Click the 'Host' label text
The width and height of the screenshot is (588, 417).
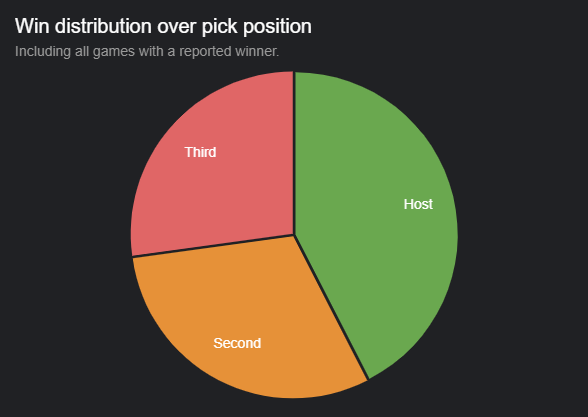[x=418, y=204]
